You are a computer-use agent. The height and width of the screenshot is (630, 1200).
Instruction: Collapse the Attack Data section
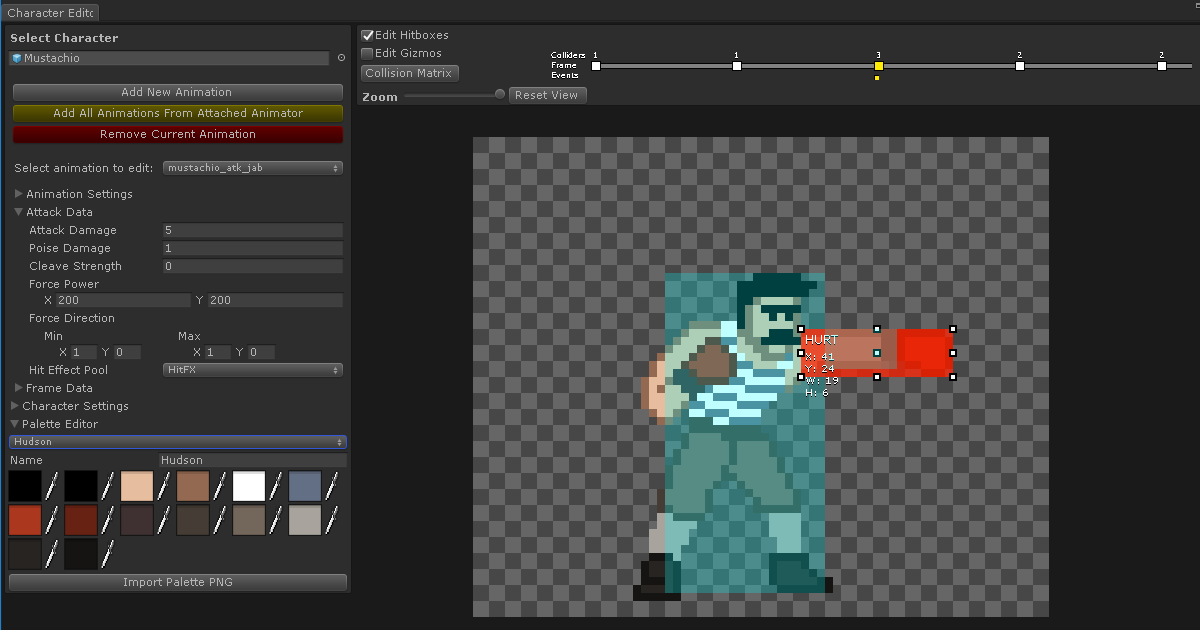coord(18,212)
